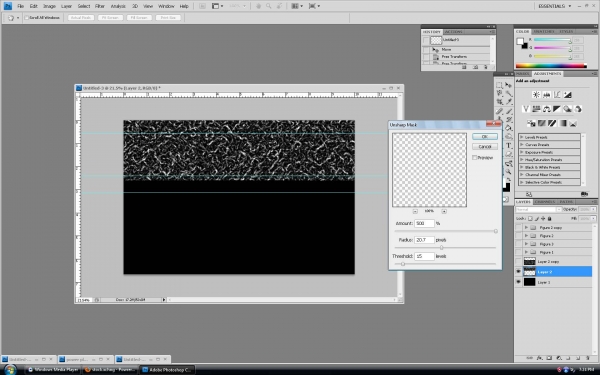
Task: Expand Hue/Saturation Presets list
Action: pos(522,160)
